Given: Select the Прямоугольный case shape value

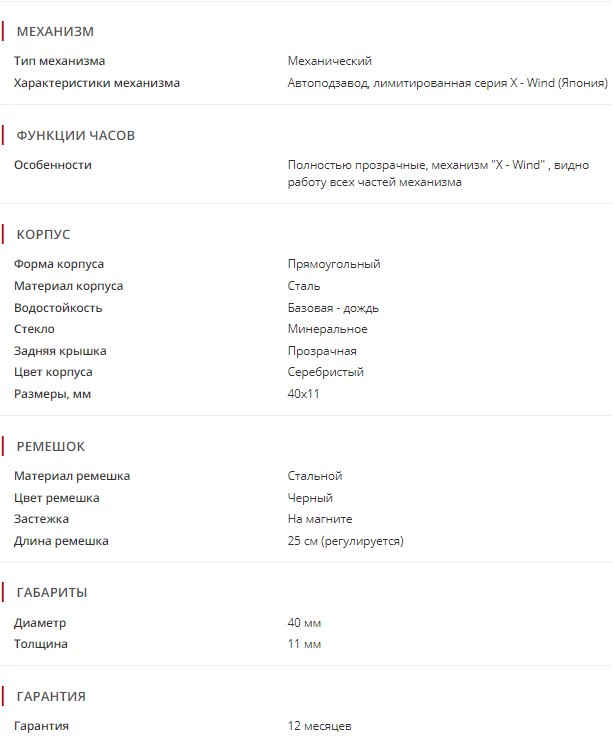Looking at the screenshot, I should point(334,264).
